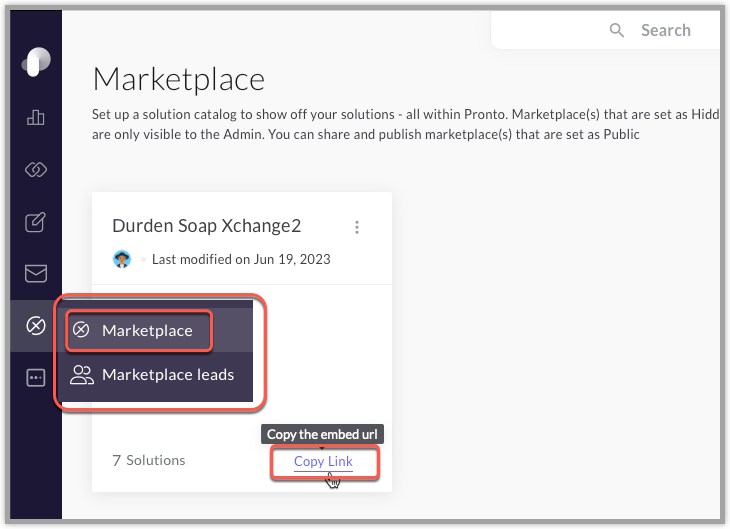Screen dimensions: 730x529
Task: Click the magnifying glass search icon
Action: 617,30
